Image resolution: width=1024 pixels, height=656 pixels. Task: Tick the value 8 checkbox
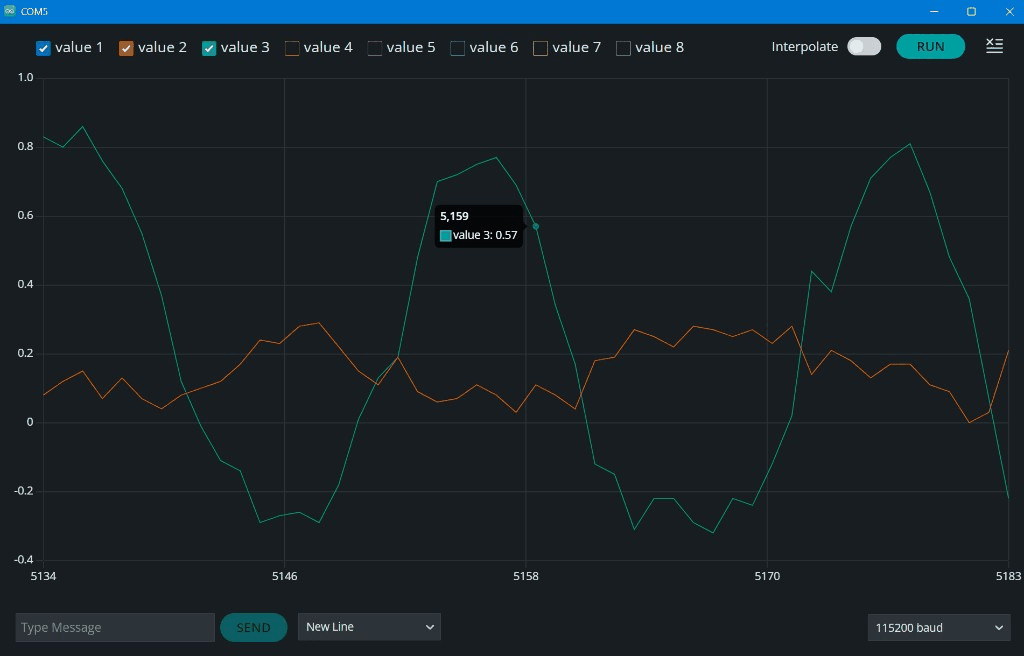point(624,48)
